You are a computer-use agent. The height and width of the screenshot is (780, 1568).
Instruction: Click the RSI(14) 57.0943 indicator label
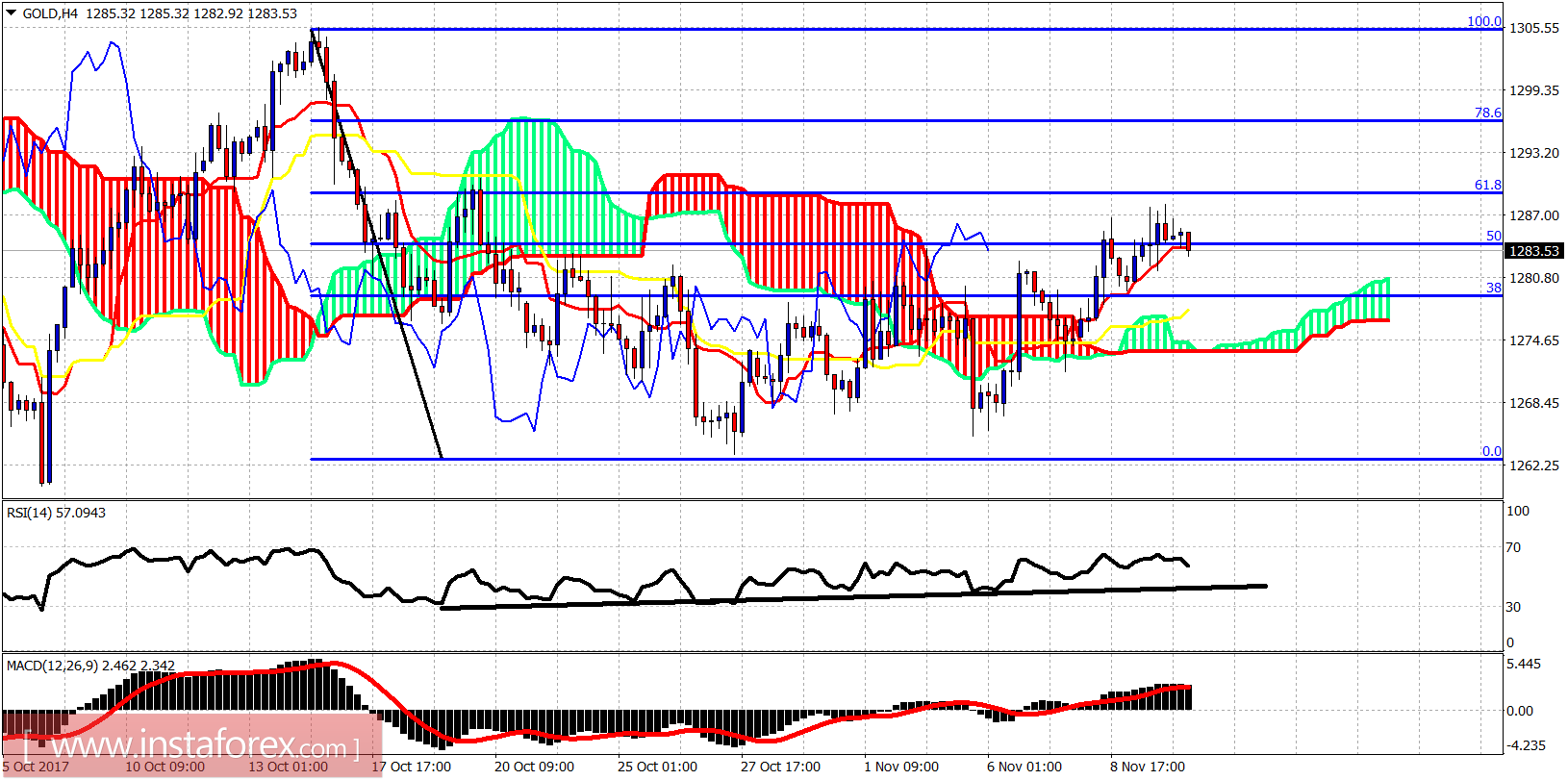pos(56,513)
